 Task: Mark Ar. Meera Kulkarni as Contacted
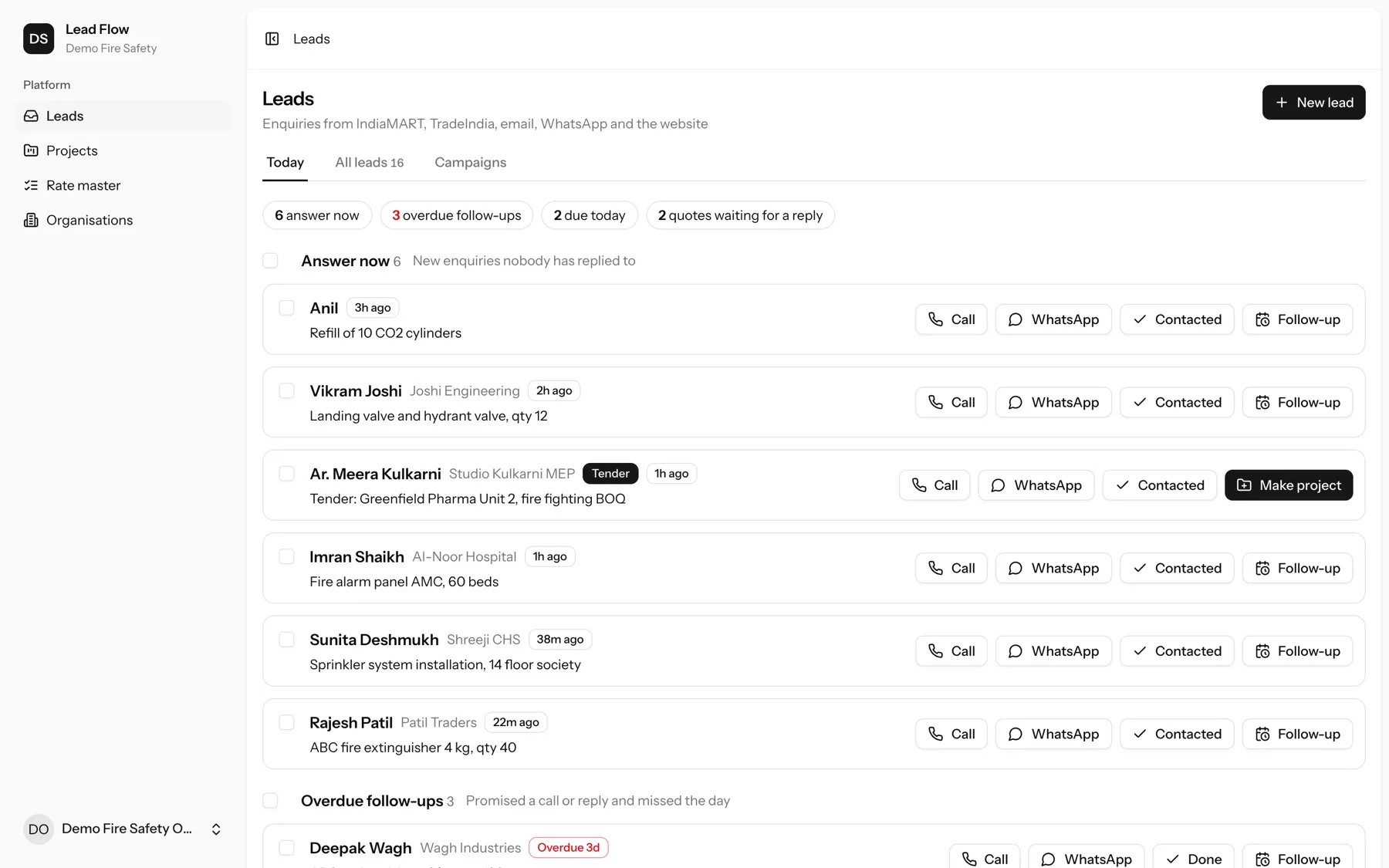click(1159, 485)
